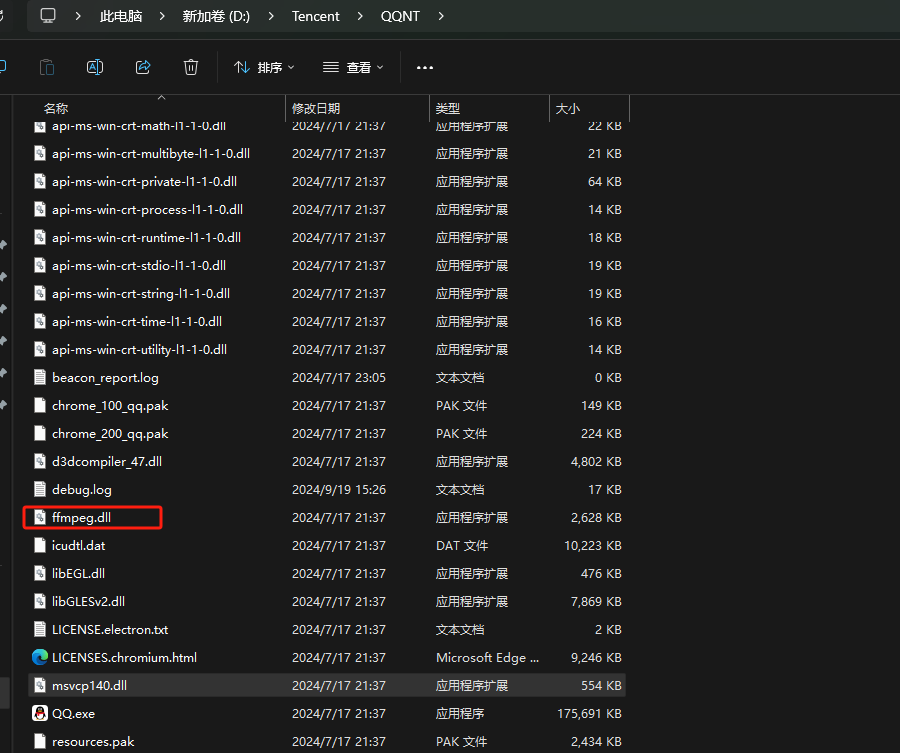900x753 pixels.
Task: Sort by the 修改日期 column header
Action: pos(316,108)
